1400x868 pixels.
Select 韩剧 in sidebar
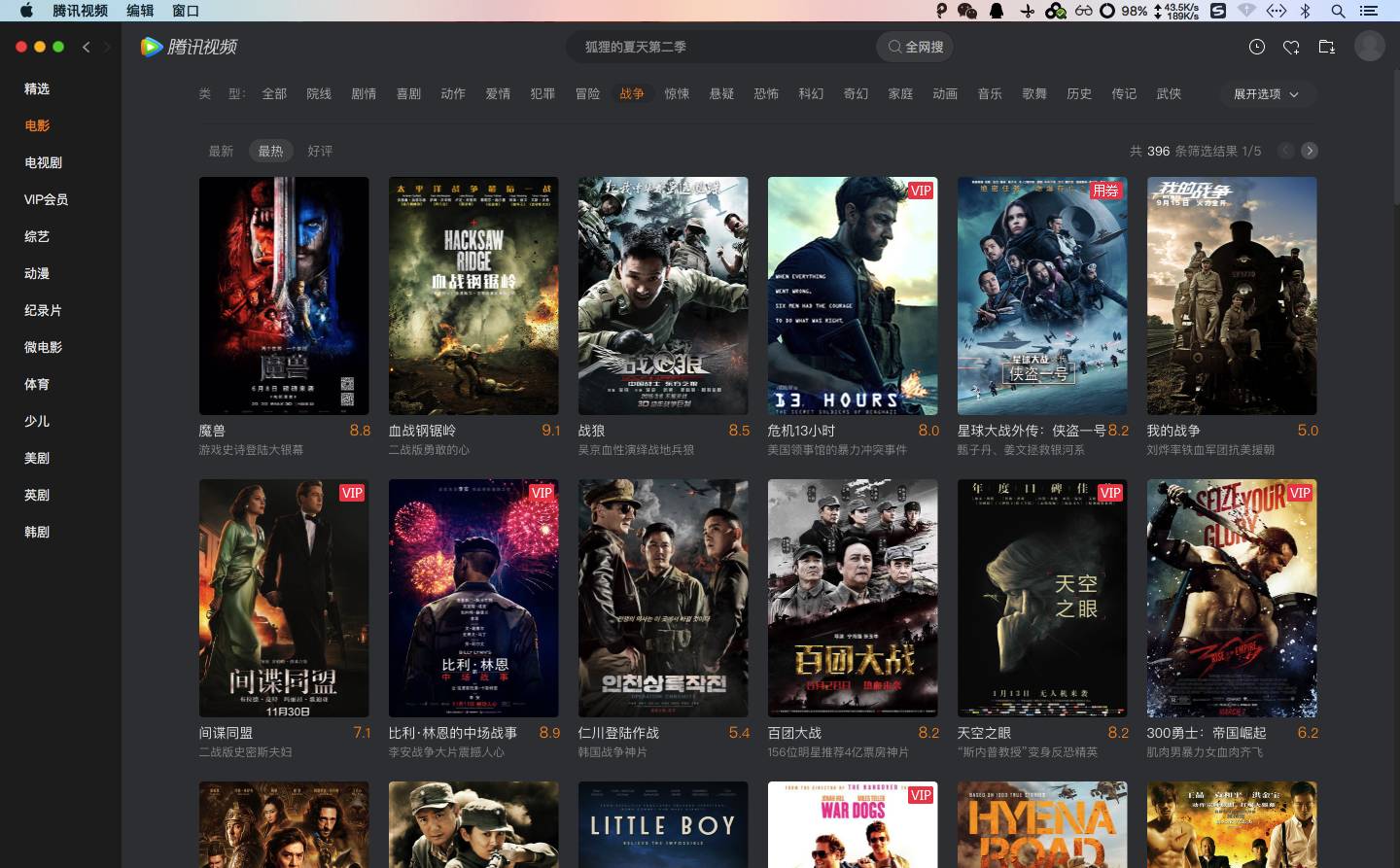point(37,532)
